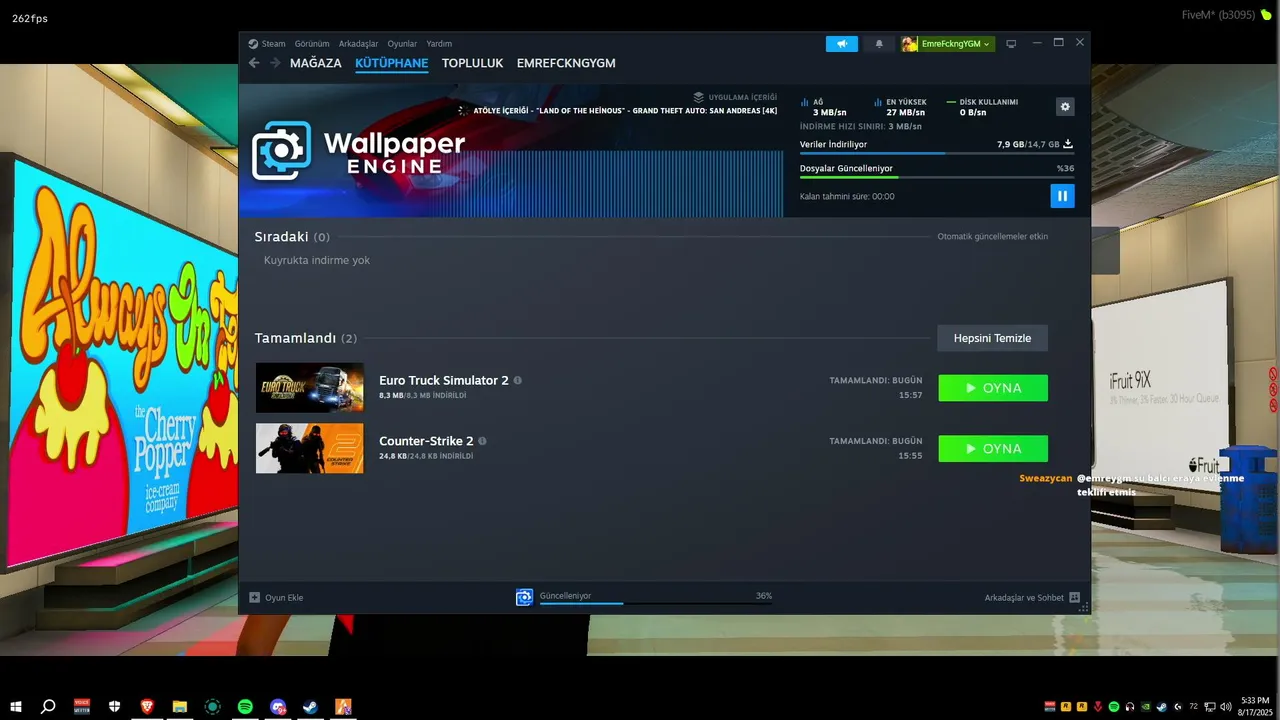Click the Euro Truck Simulator 2 thumbnail
Screen dimensions: 1280x720
coord(310,388)
